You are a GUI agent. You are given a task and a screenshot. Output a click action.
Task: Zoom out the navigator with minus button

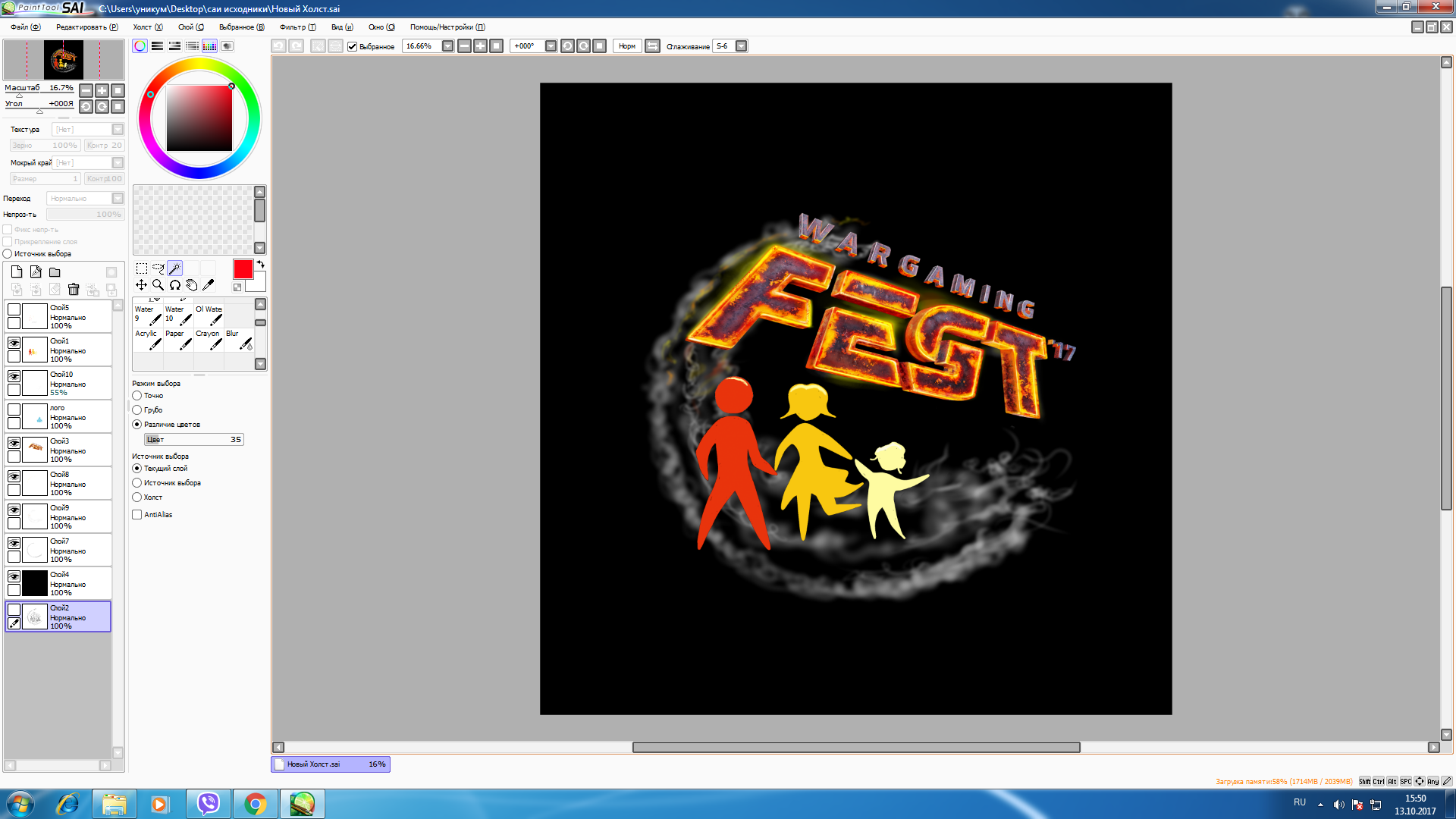tap(86, 90)
